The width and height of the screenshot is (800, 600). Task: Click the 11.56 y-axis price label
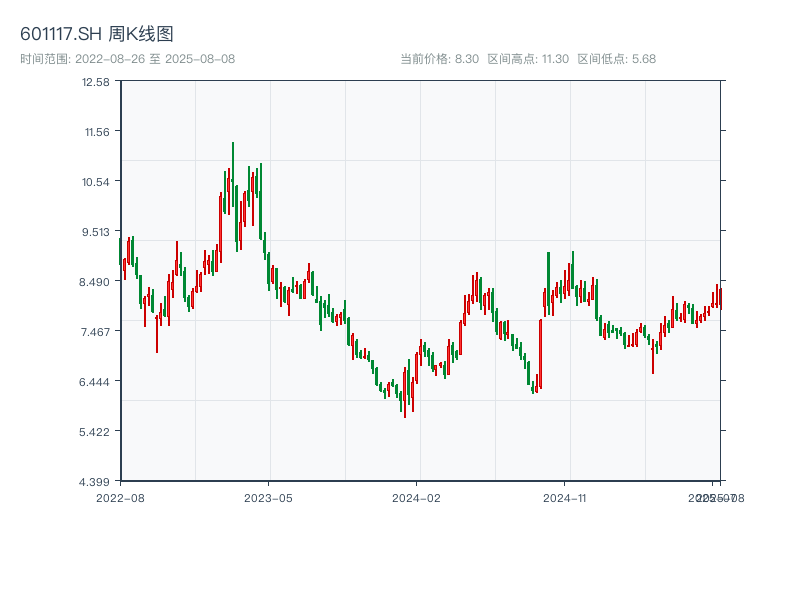tap(97, 132)
